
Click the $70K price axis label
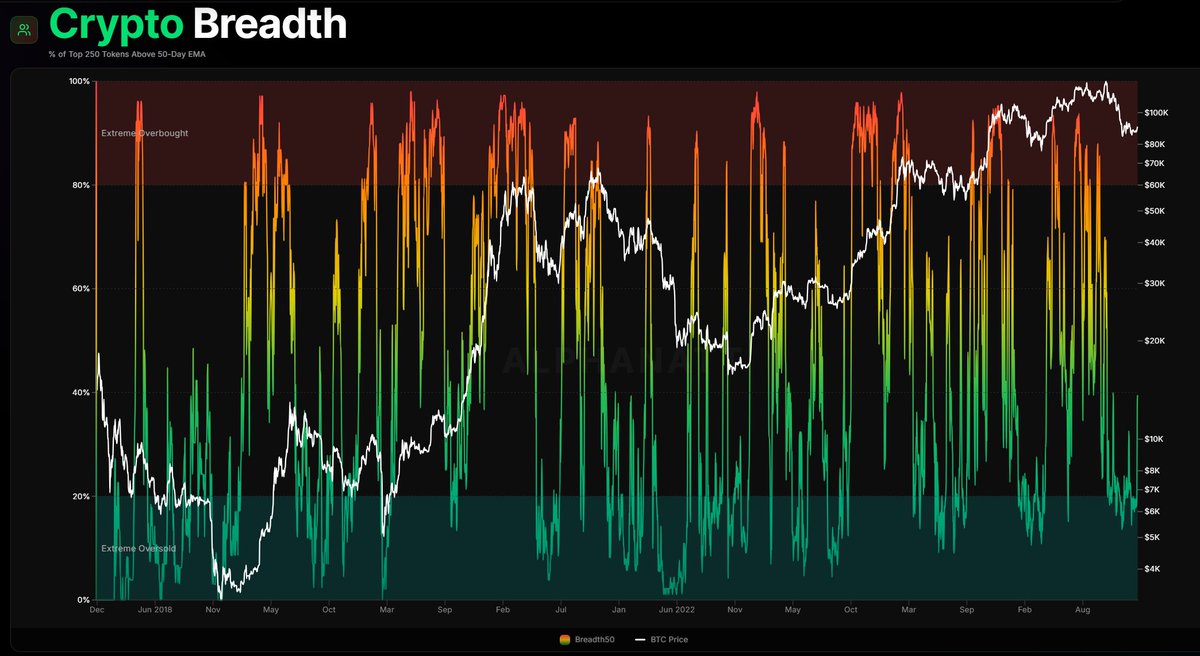coord(1155,163)
